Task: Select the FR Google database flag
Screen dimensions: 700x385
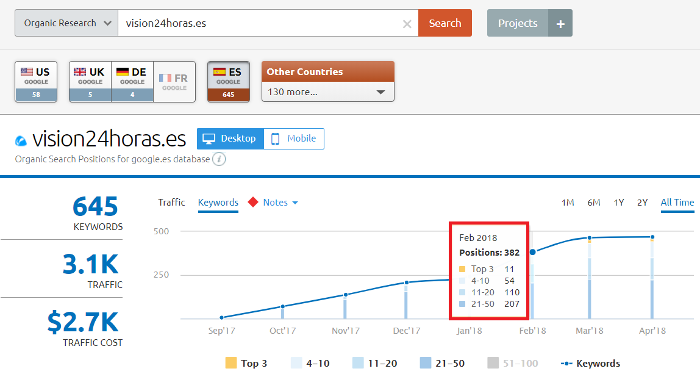Action: pos(175,82)
